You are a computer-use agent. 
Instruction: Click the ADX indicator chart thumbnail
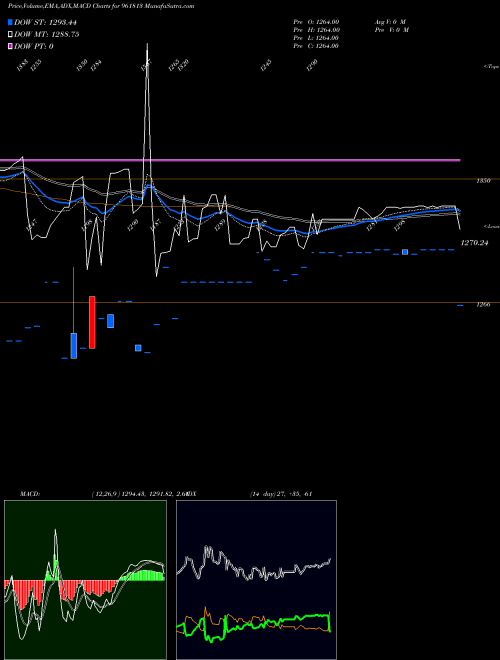tap(256, 580)
